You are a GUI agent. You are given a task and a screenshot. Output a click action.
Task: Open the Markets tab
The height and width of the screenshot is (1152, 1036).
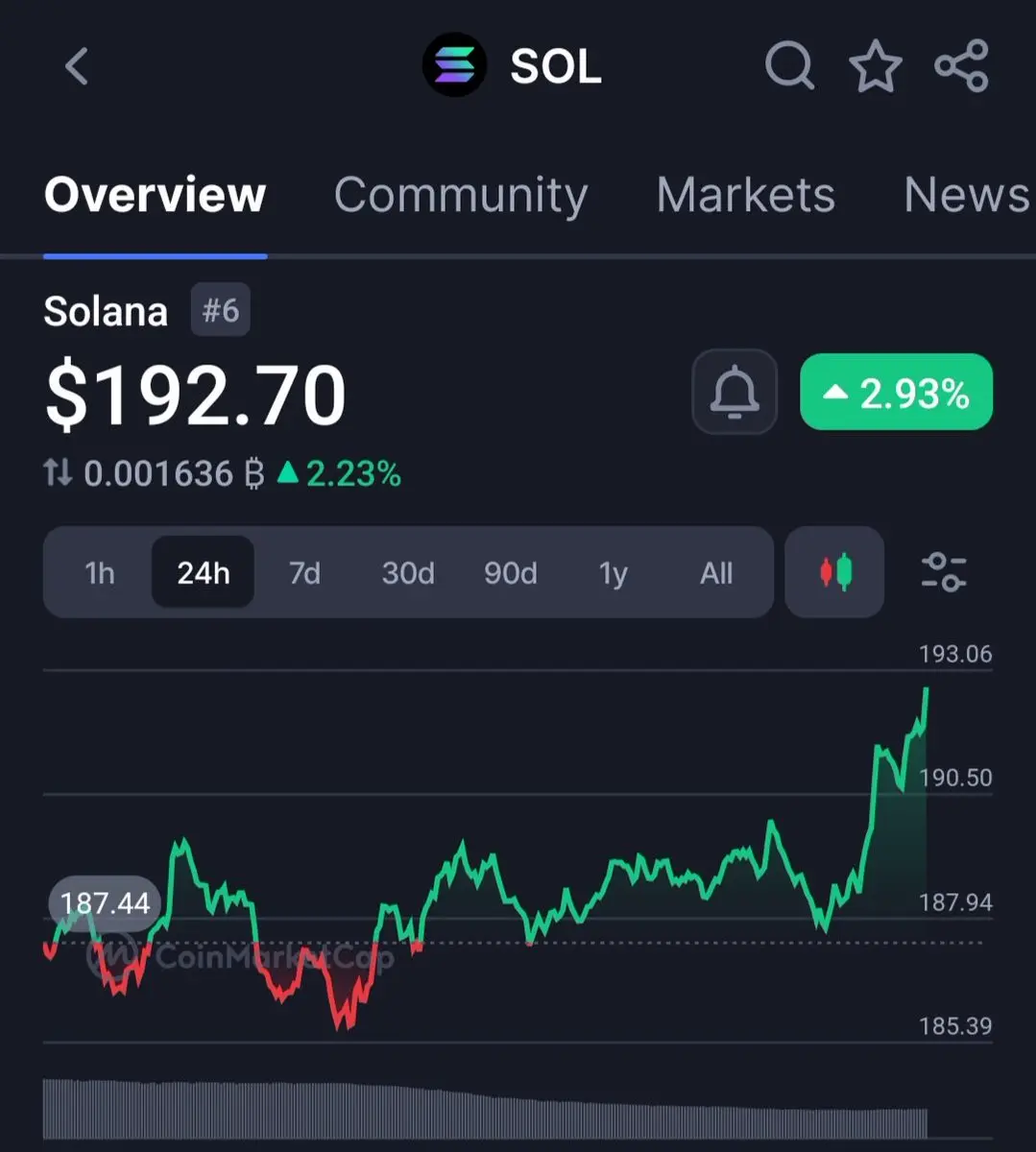pyautogui.click(x=746, y=195)
